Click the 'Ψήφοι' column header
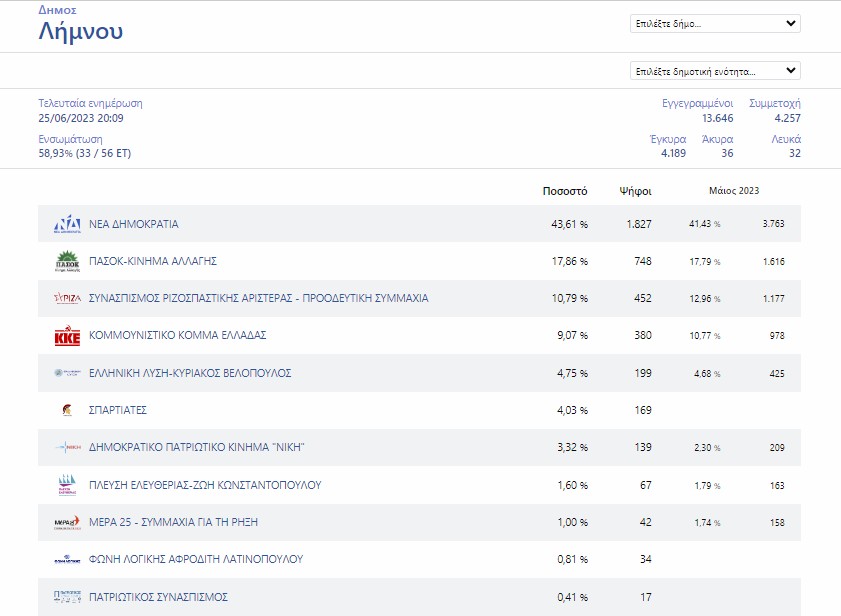Screen dimensions: 841x616 (x=636, y=190)
